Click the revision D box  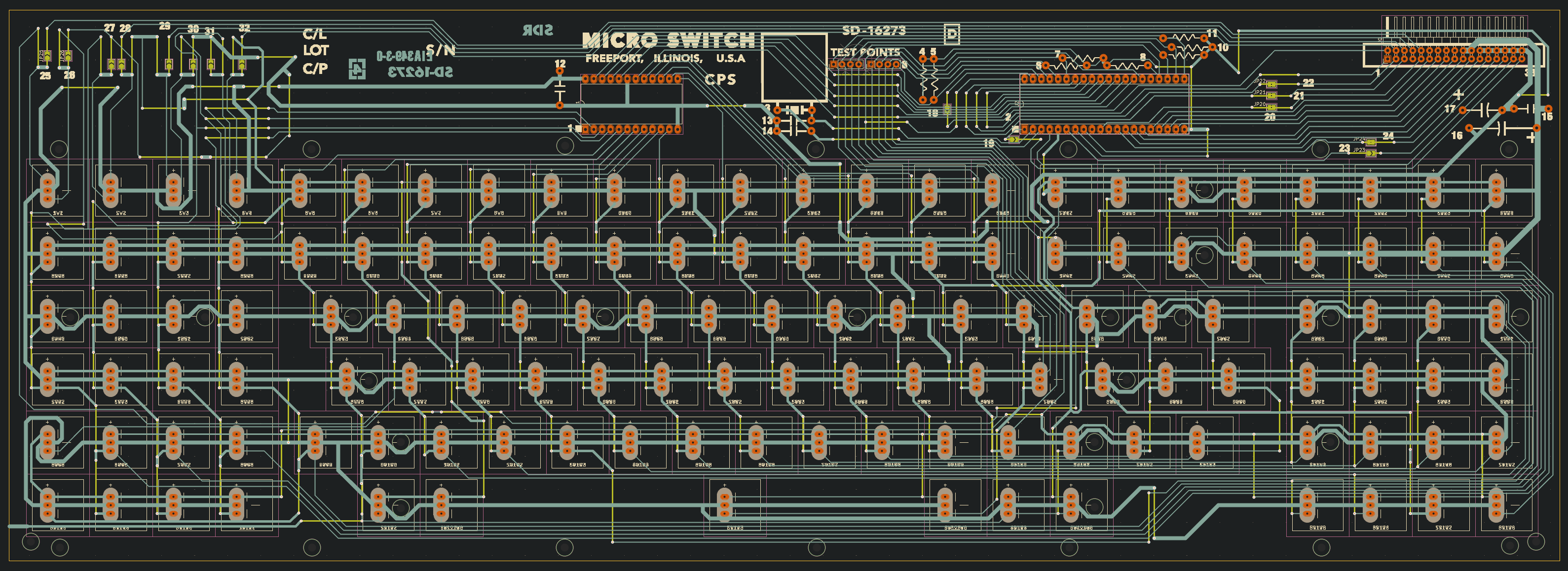click(x=951, y=34)
